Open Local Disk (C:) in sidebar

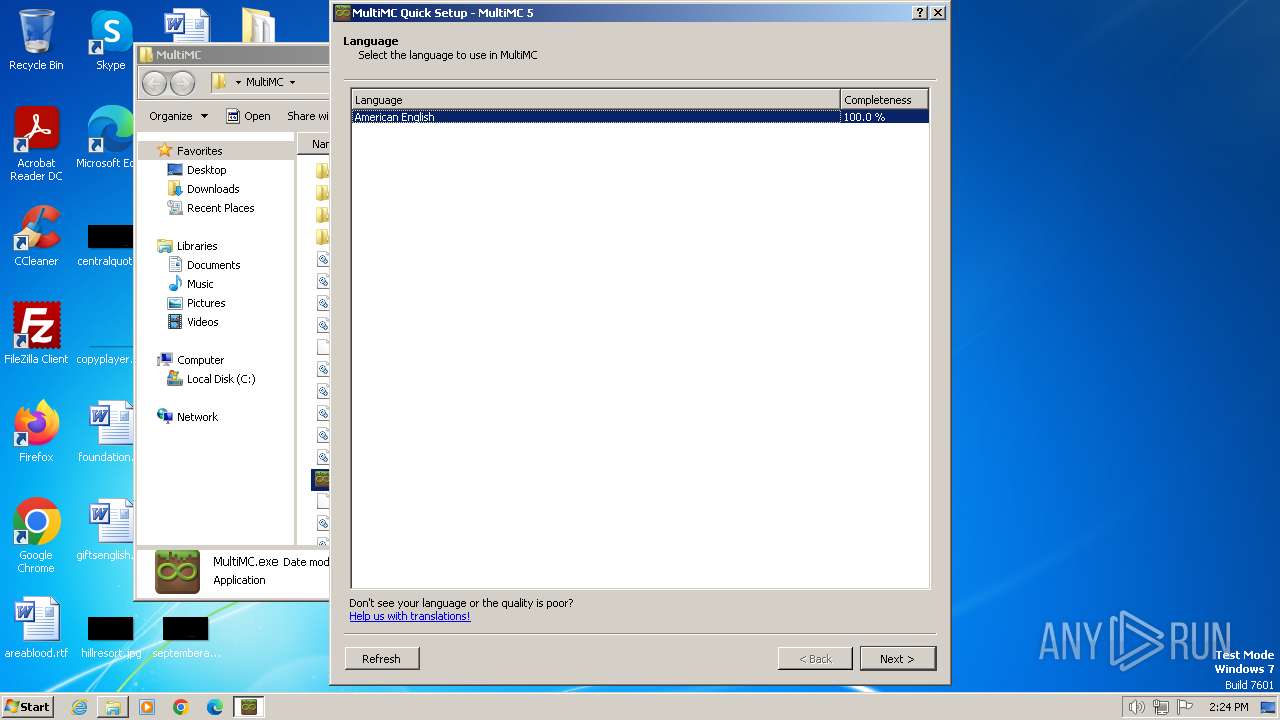220,379
